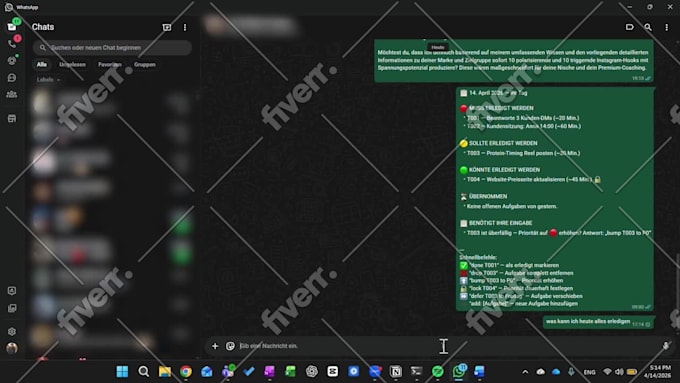Open the Terminal from the taskbar
680x383 pixels.
[x=416, y=371]
